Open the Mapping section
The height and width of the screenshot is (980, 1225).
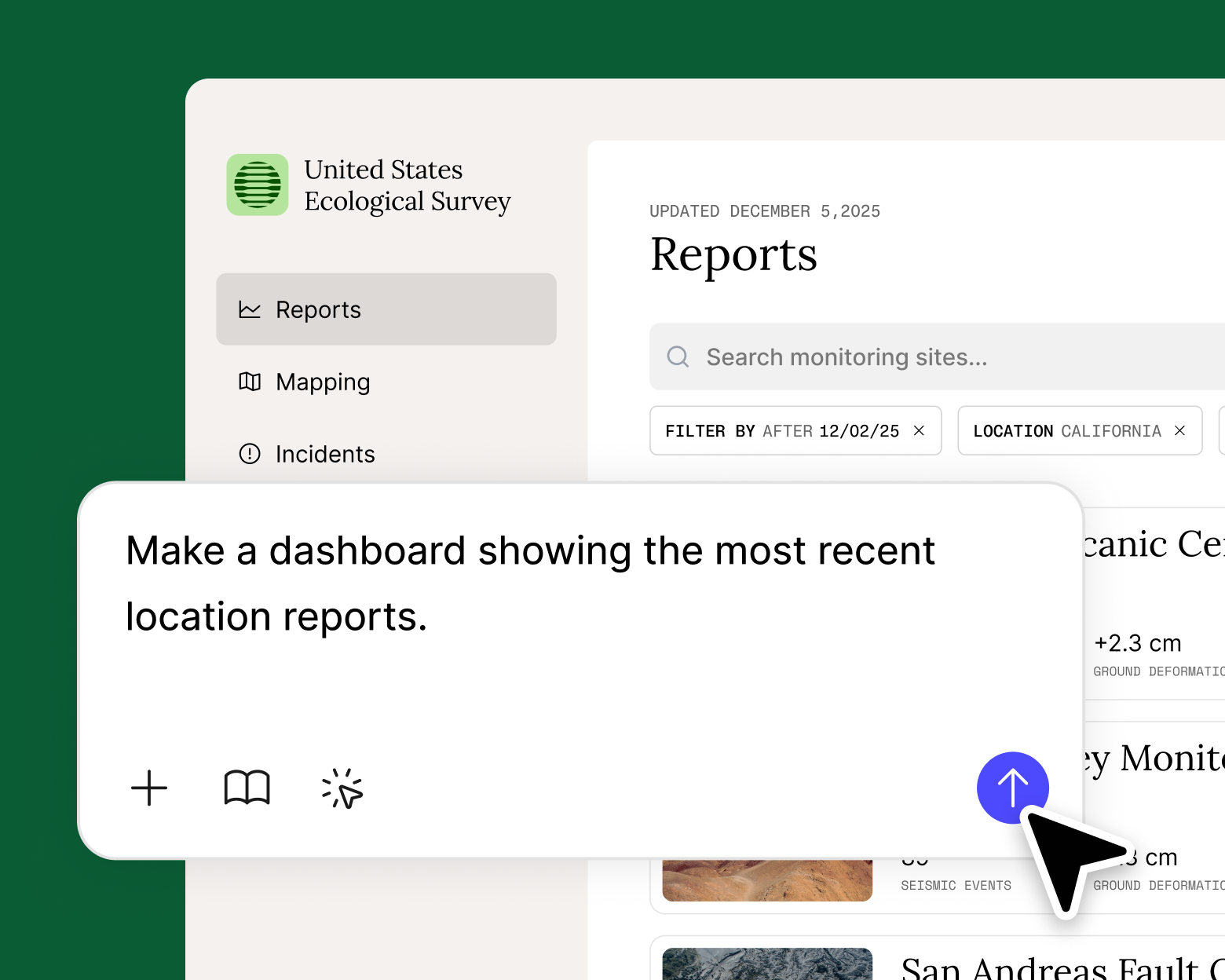point(323,382)
